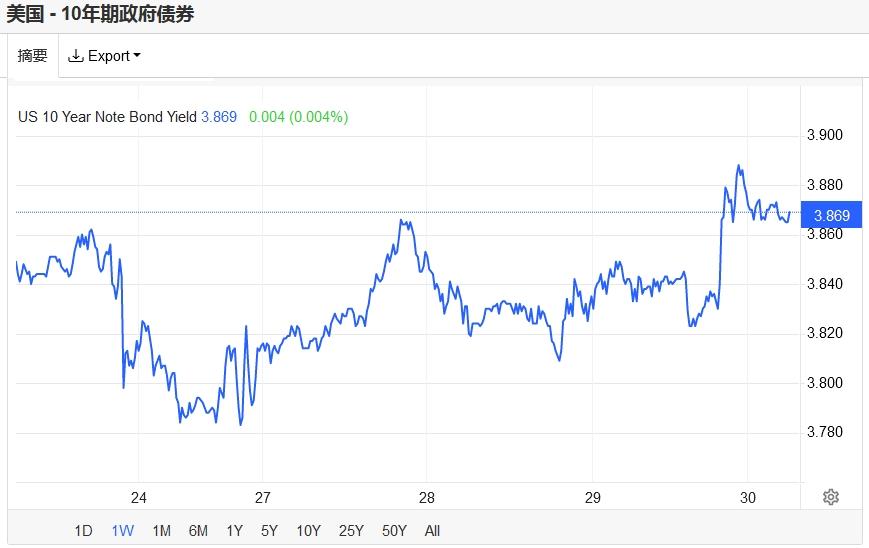
Task: Switch chart to 6M range
Action: pyautogui.click(x=198, y=531)
